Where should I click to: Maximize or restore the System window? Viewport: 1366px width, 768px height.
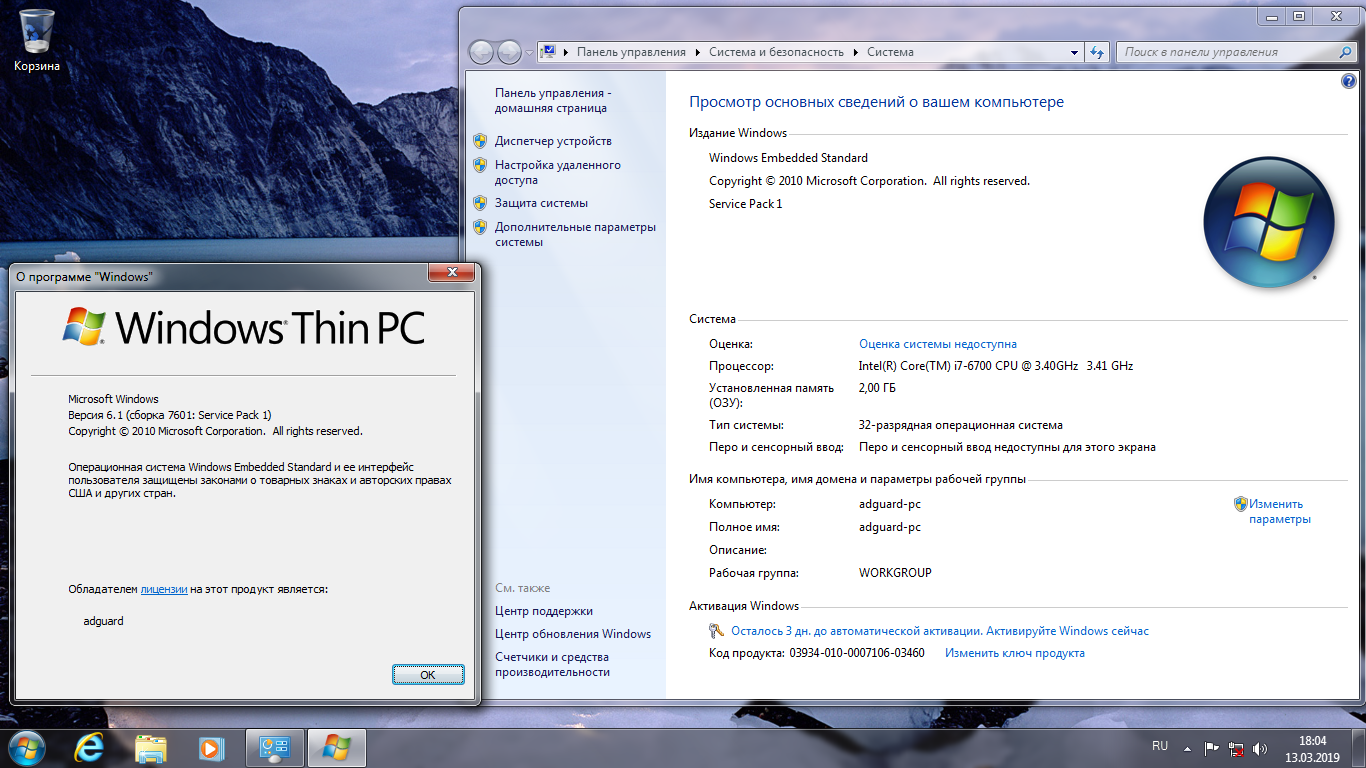(x=1299, y=16)
